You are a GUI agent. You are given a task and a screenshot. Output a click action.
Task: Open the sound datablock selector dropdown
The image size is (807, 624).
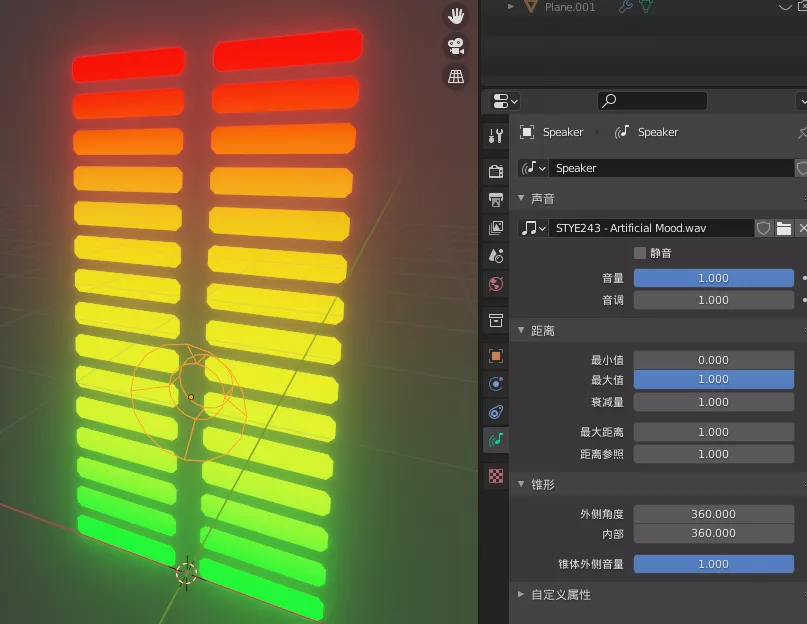pyautogui.click(x=533, y=228)
